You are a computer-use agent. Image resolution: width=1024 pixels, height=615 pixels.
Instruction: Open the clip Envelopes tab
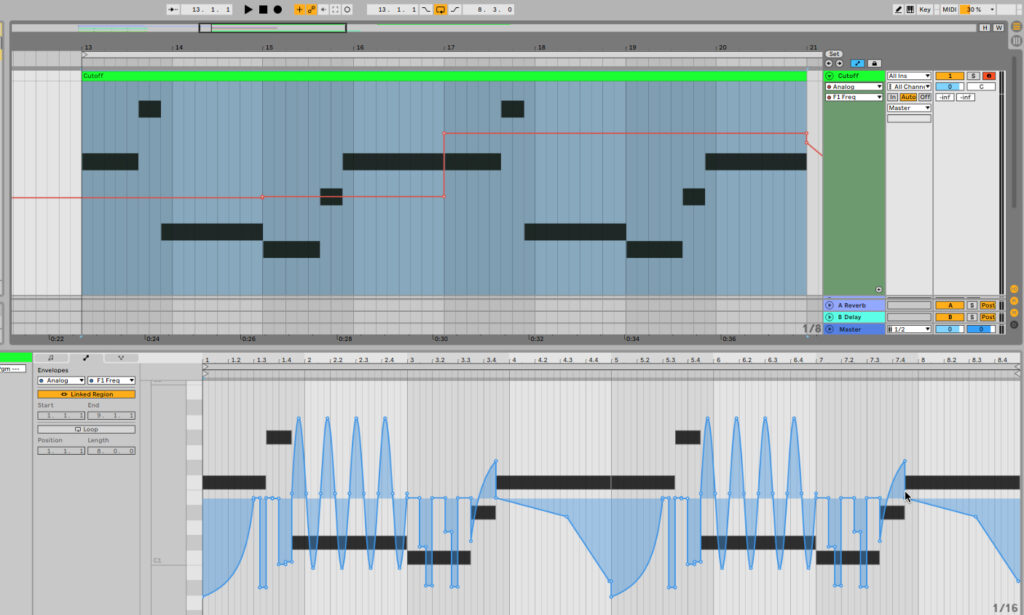click(86, 358)
